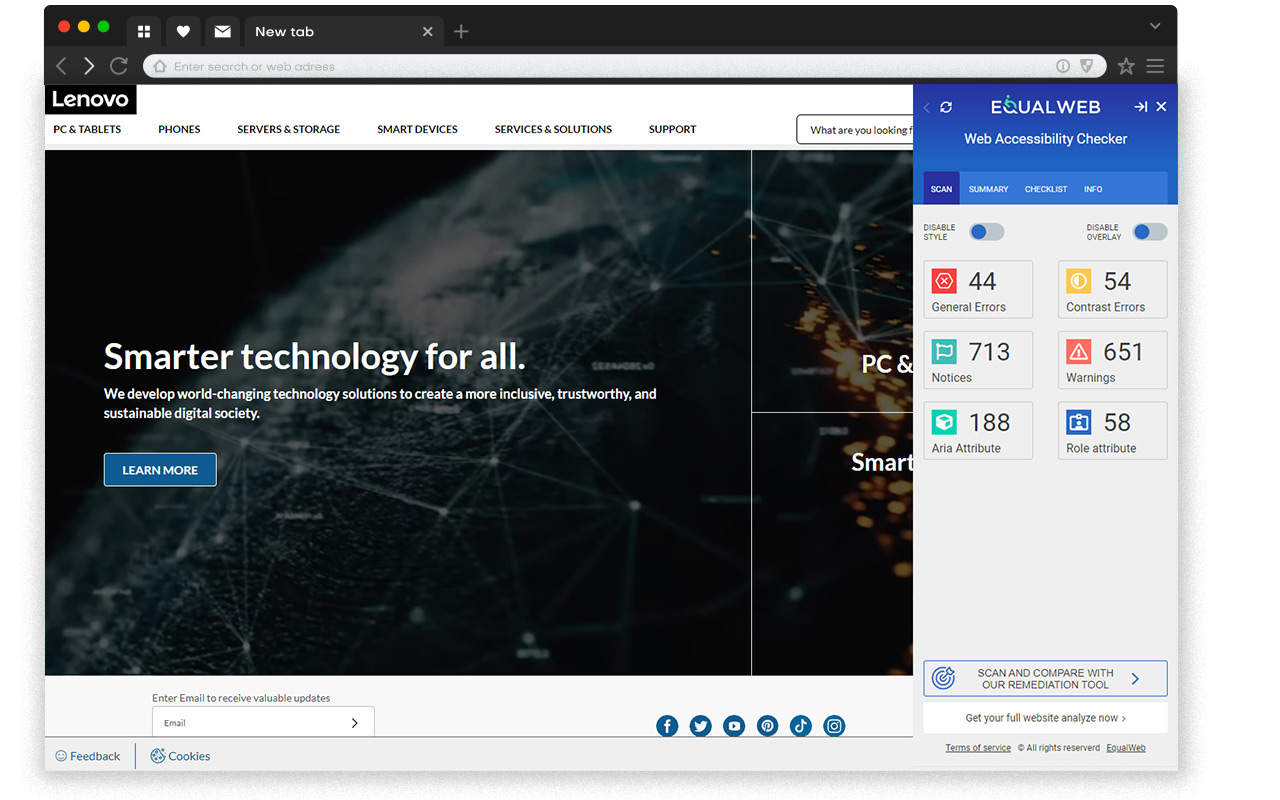Switch to the Checklist tab
Image resolution: width=1280 pixels, height=800 pixels.
1046,189
